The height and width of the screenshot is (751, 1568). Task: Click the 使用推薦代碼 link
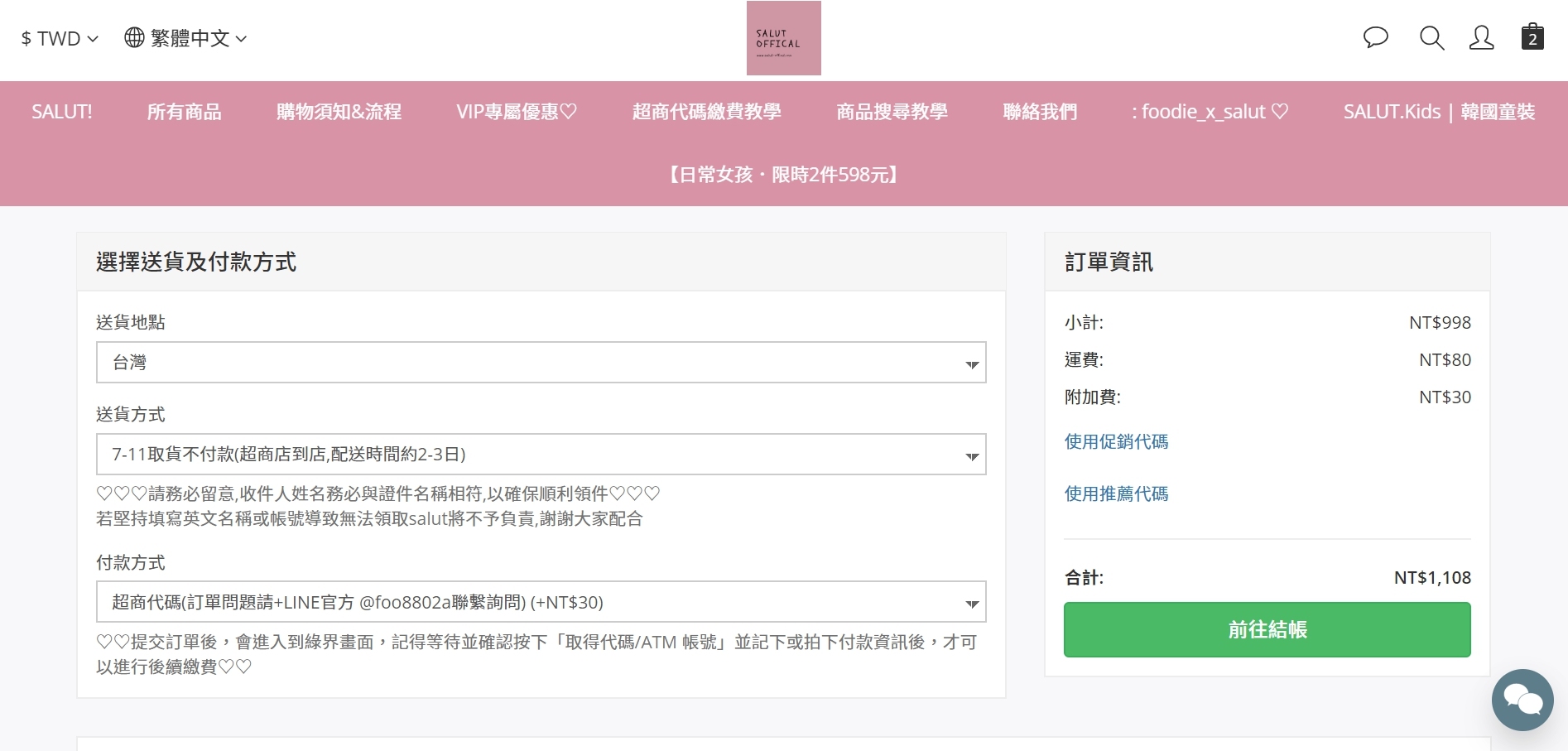coord(1116,494)
